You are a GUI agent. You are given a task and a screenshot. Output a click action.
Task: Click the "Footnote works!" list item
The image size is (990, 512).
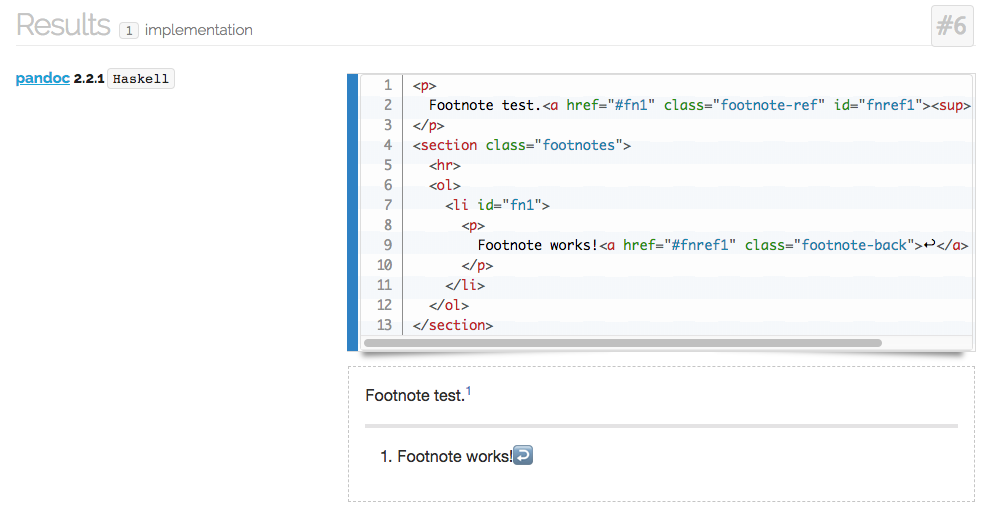click(454, 457)
